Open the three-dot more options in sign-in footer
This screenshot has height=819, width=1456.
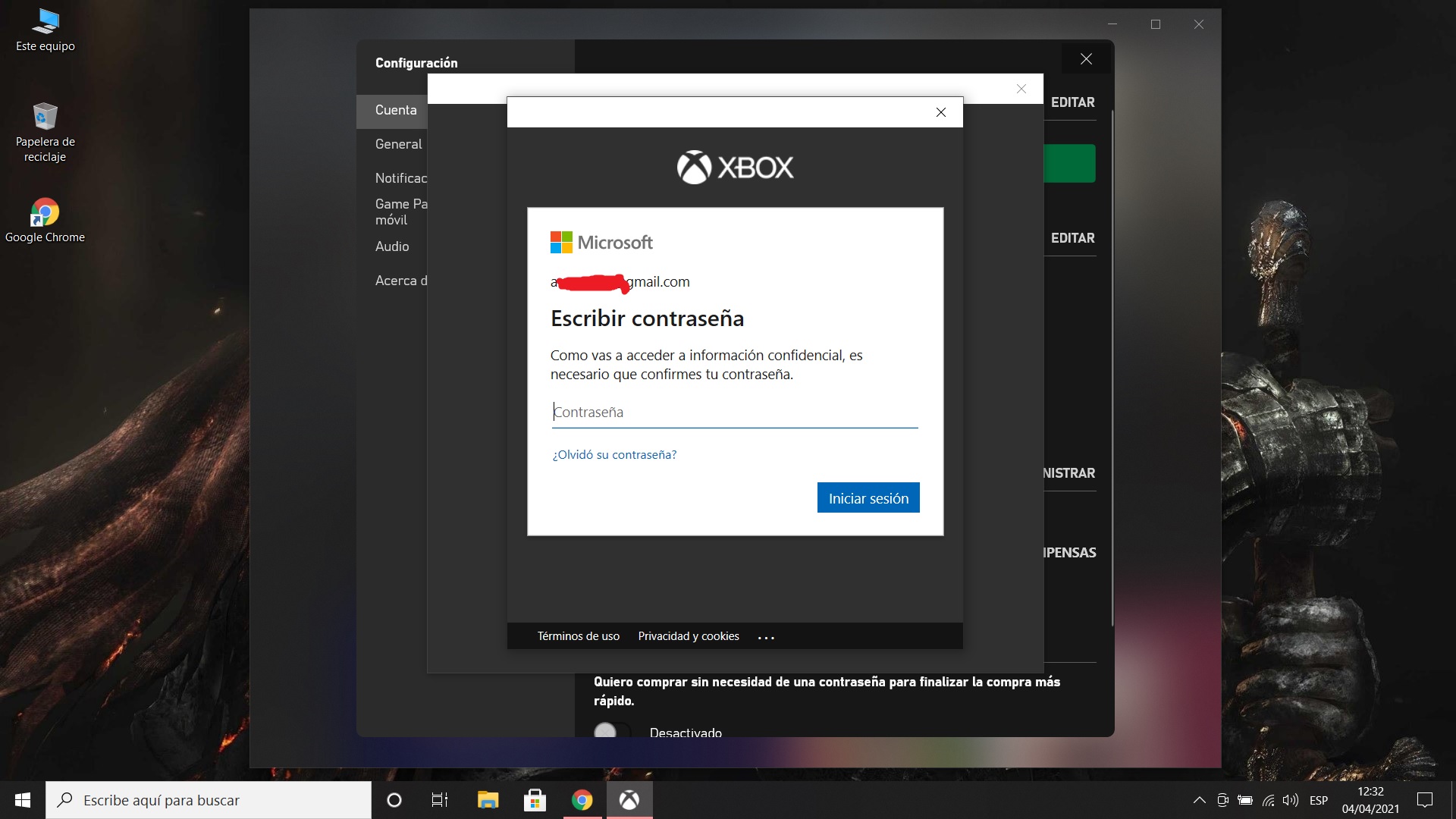pos(766,638)
